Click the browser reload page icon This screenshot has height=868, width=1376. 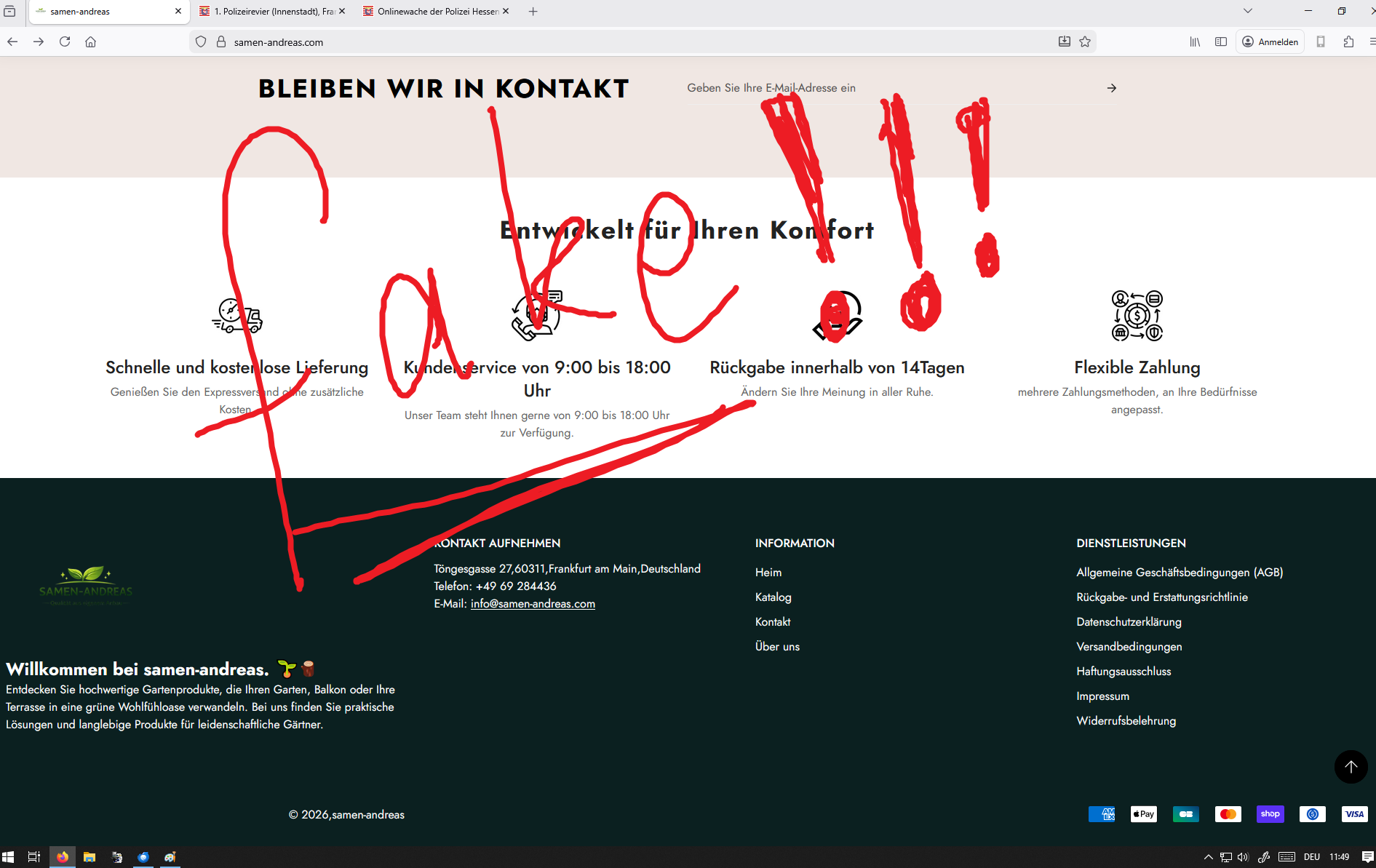click(x=65, y=41)
